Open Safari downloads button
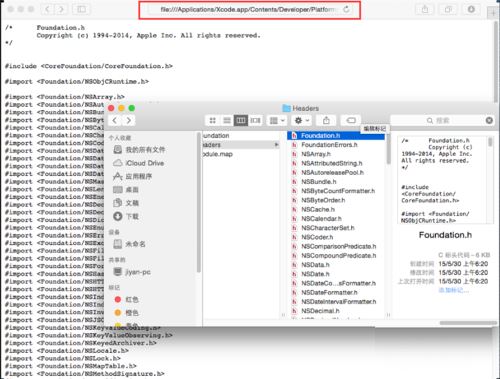The image size is (500, 379). click(x=471, y=9)
